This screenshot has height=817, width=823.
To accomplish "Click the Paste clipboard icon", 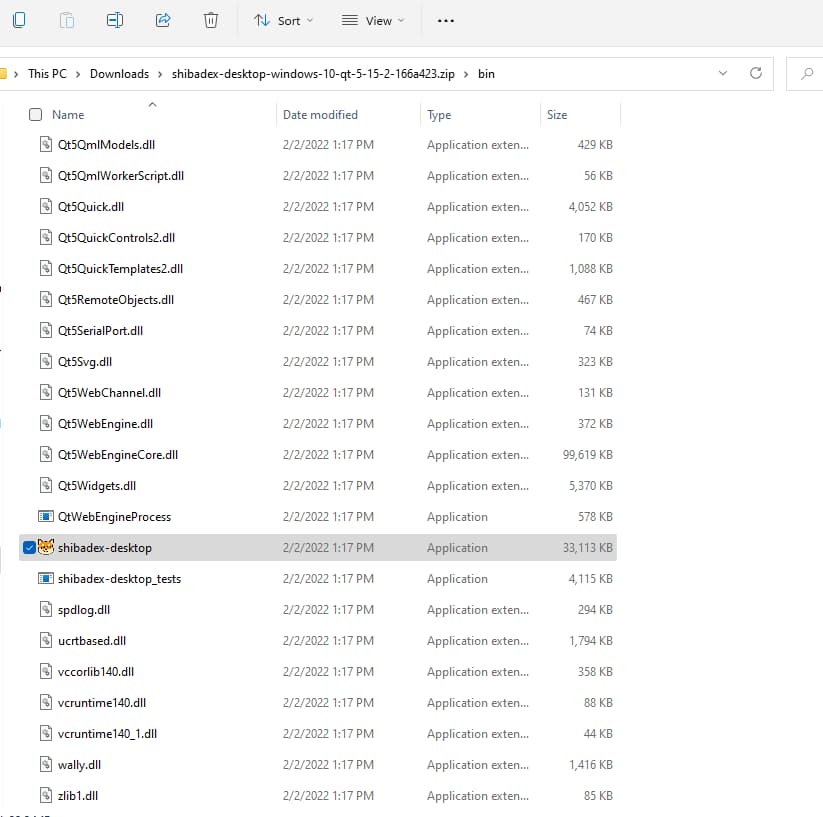I will [x=67, y=20].
